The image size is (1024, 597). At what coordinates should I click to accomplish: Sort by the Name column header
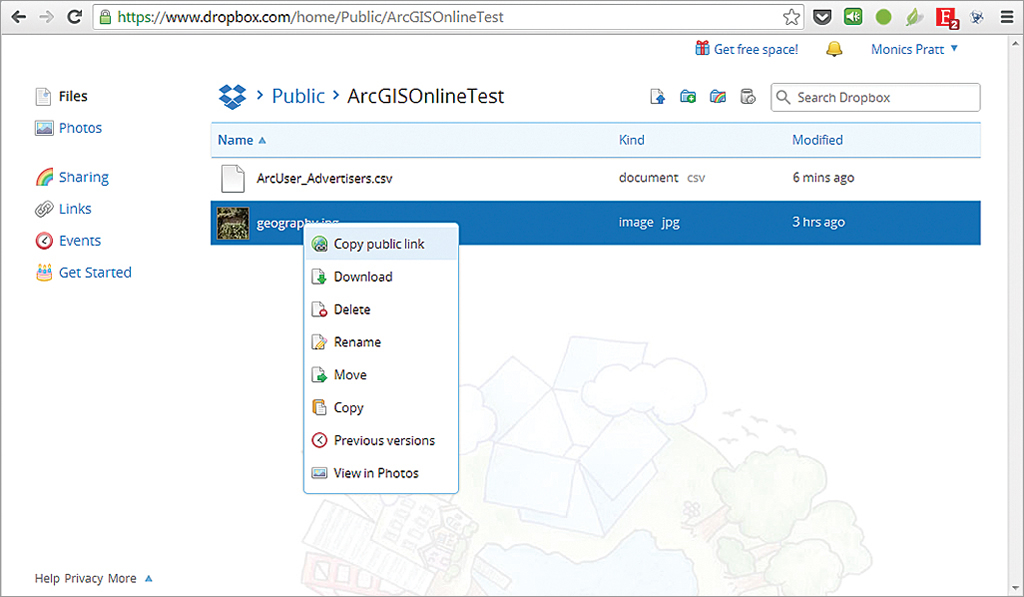pos(242,140)
